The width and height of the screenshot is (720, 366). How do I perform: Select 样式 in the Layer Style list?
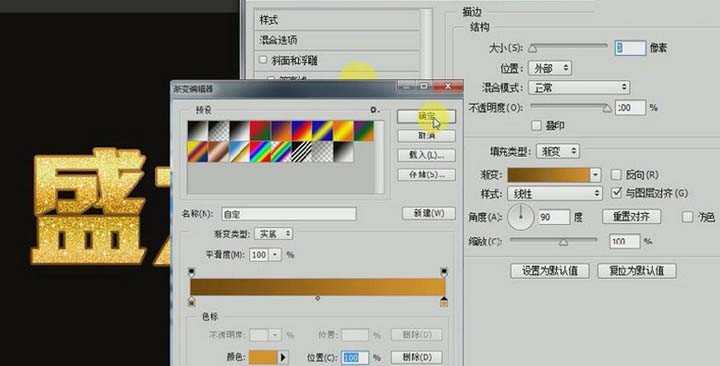(x=338, y=20)
